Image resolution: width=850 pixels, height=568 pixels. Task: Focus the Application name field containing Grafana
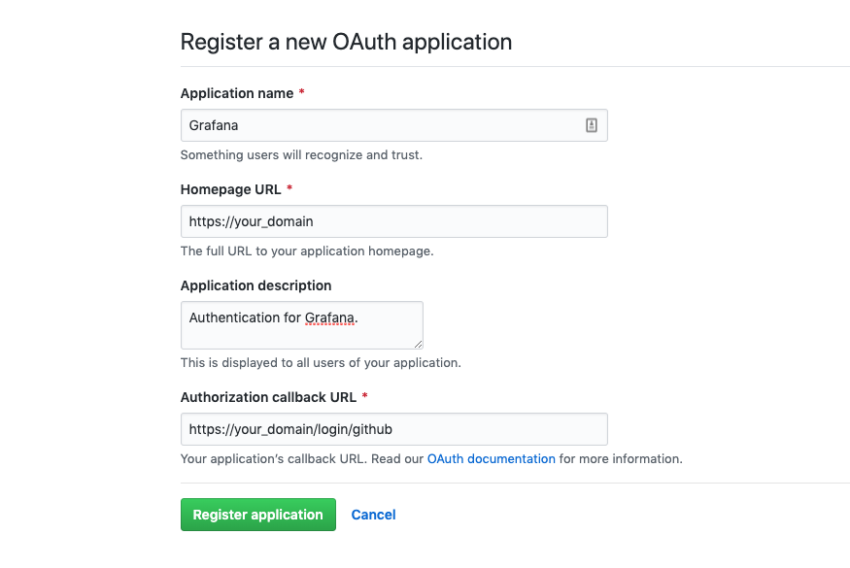tap(394, 125)
